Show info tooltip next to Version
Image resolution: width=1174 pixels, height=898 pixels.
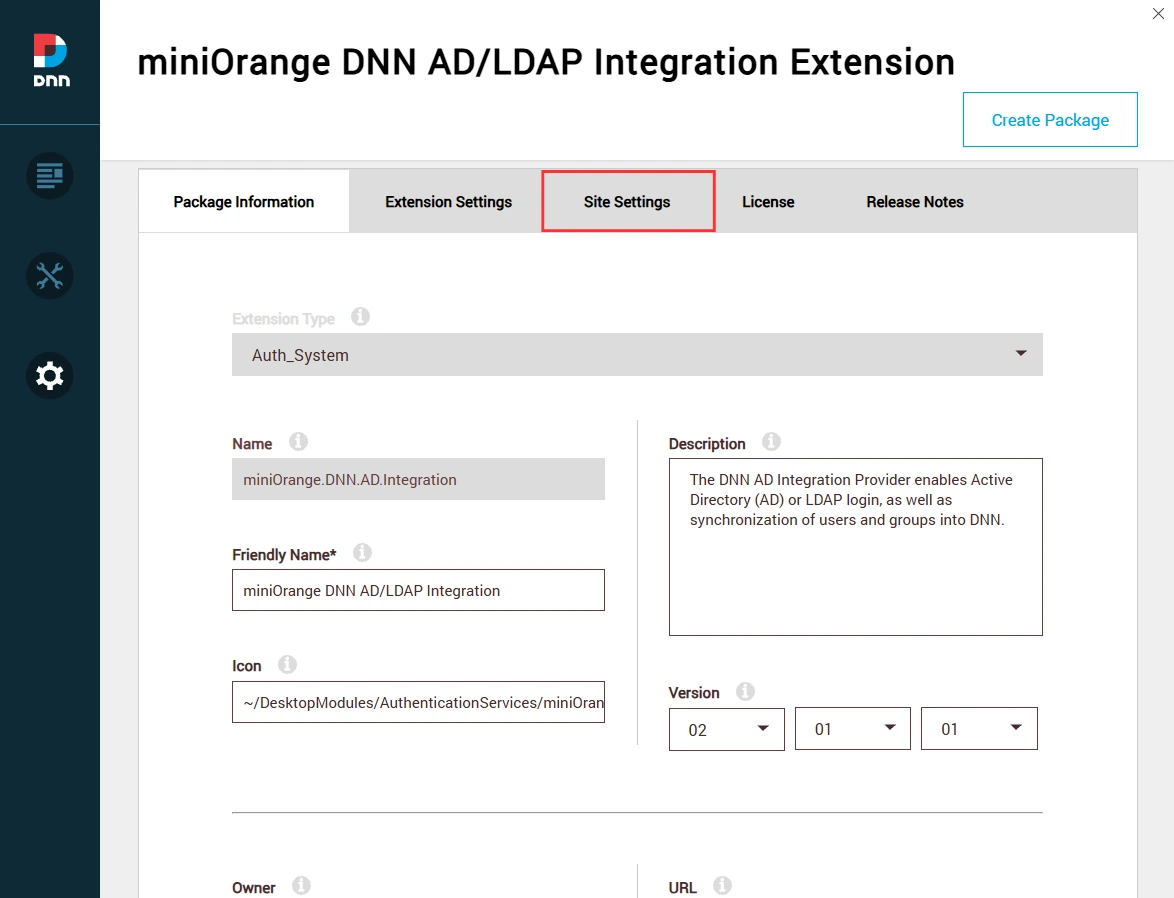tap(745, 691)
